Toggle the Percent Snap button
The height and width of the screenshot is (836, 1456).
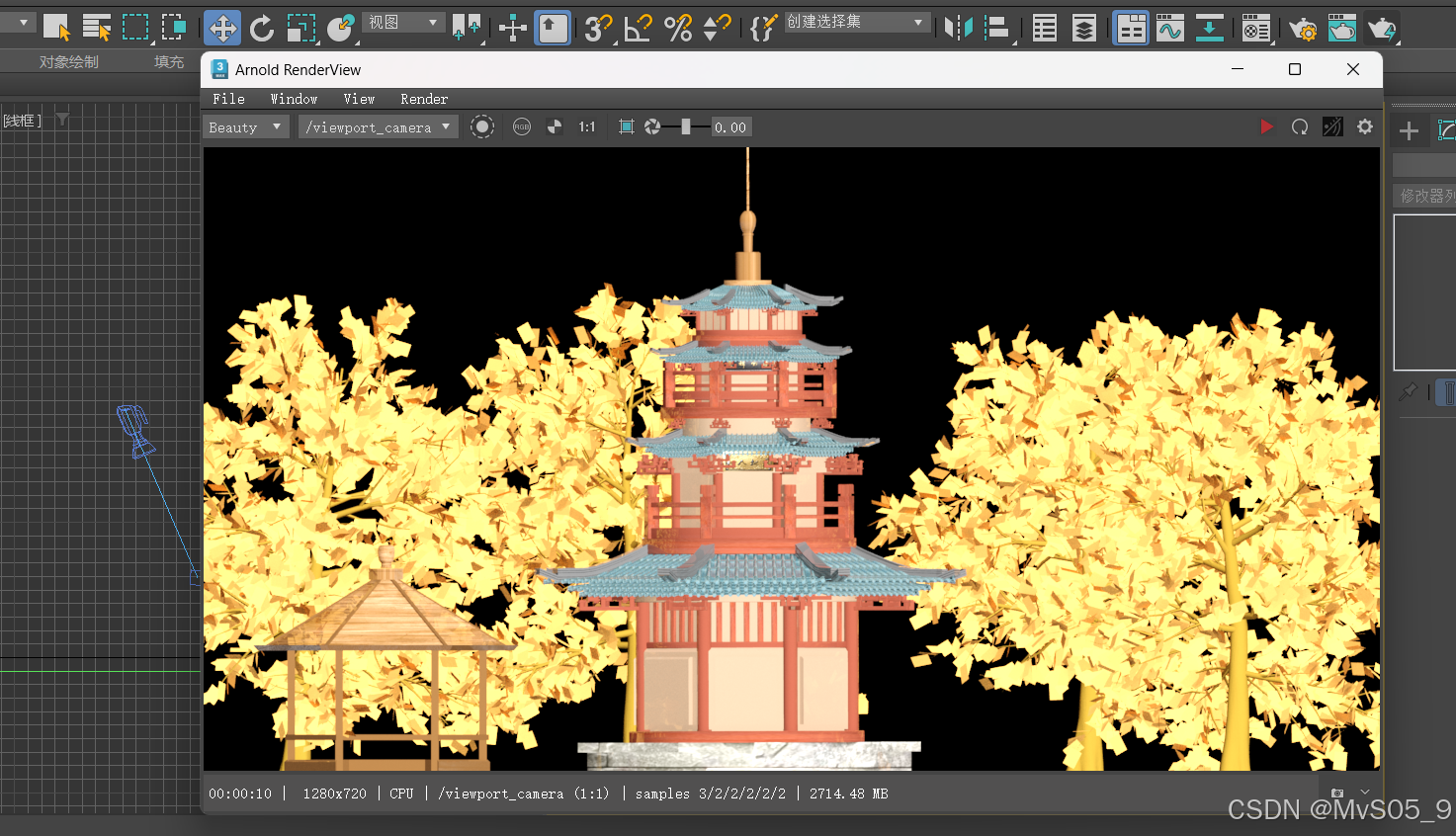pyautogui.click(x=678, y=28)
